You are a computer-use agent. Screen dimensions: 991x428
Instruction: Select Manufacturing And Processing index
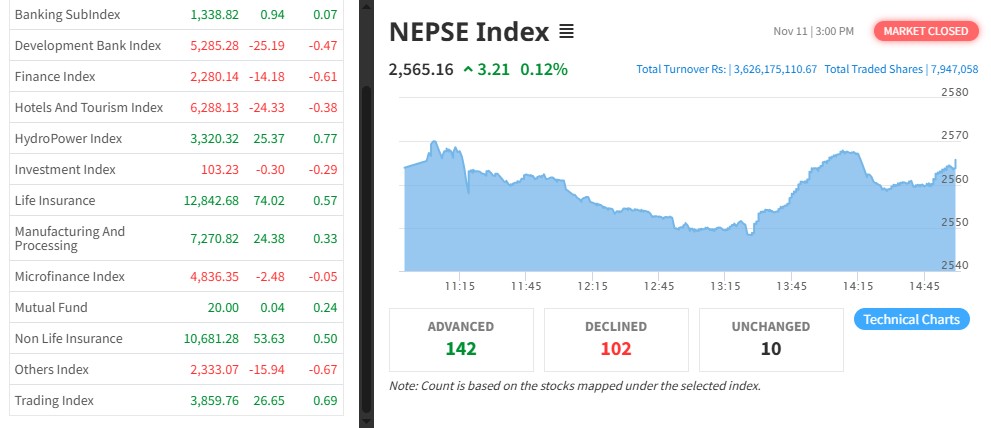pyautogui.click(x=70, y=238)
